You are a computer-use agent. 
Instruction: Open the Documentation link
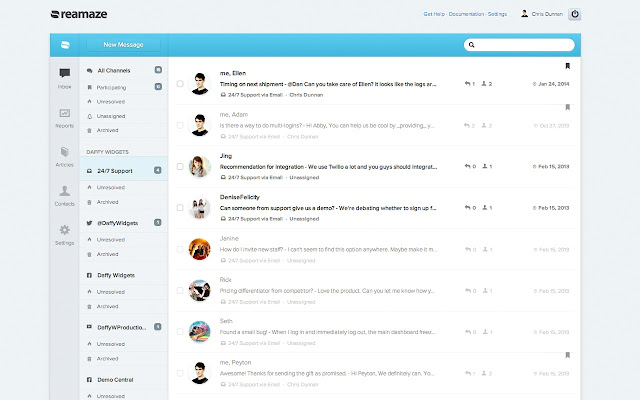pos(466,14)
